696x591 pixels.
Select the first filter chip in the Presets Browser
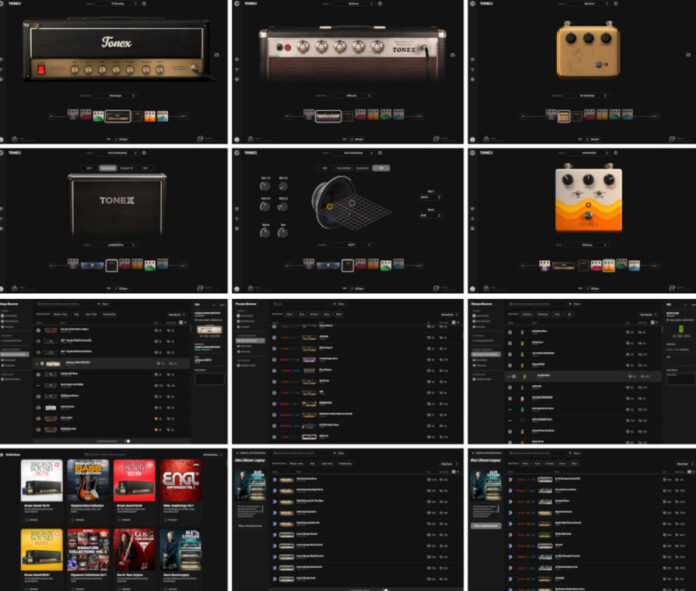[290, 314]
